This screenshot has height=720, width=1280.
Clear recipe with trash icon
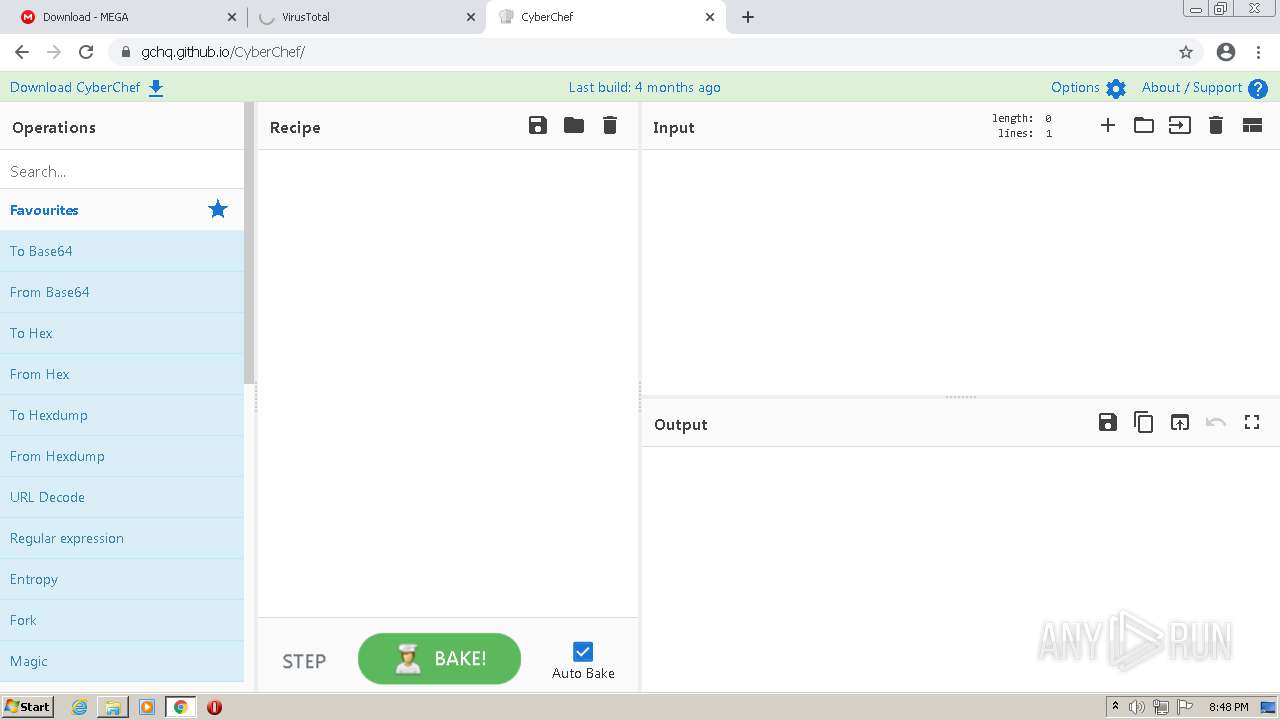(610, 125)
